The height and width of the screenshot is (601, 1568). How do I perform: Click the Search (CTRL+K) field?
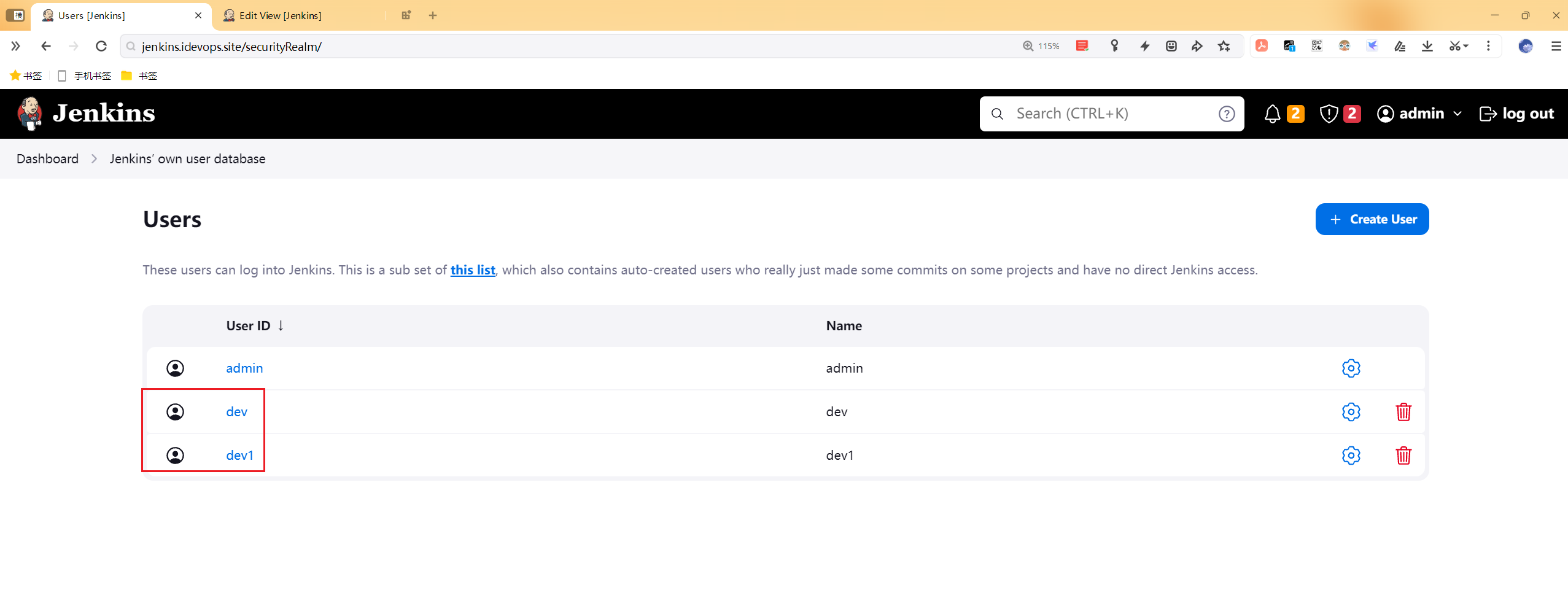coord(1111,114)
